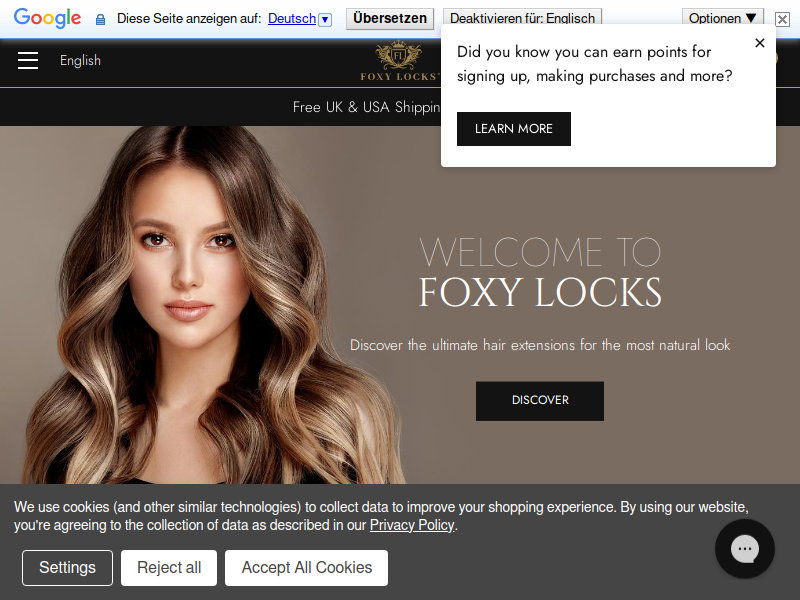Open cookie Settings

(x=67, y=567)
